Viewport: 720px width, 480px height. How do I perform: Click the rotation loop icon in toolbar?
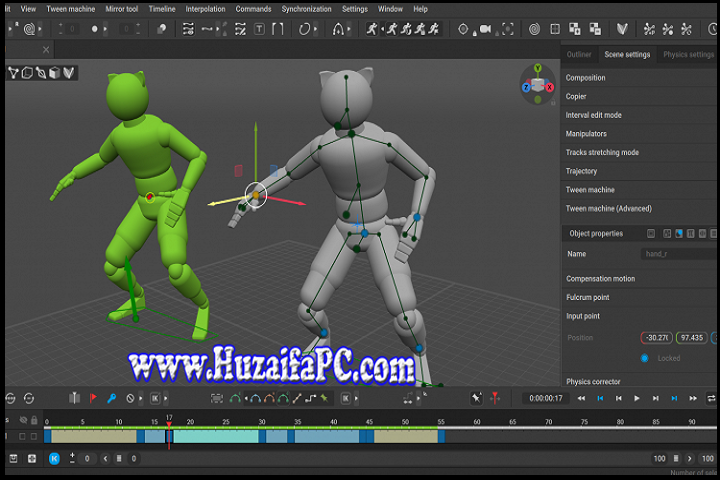point(304,29)
